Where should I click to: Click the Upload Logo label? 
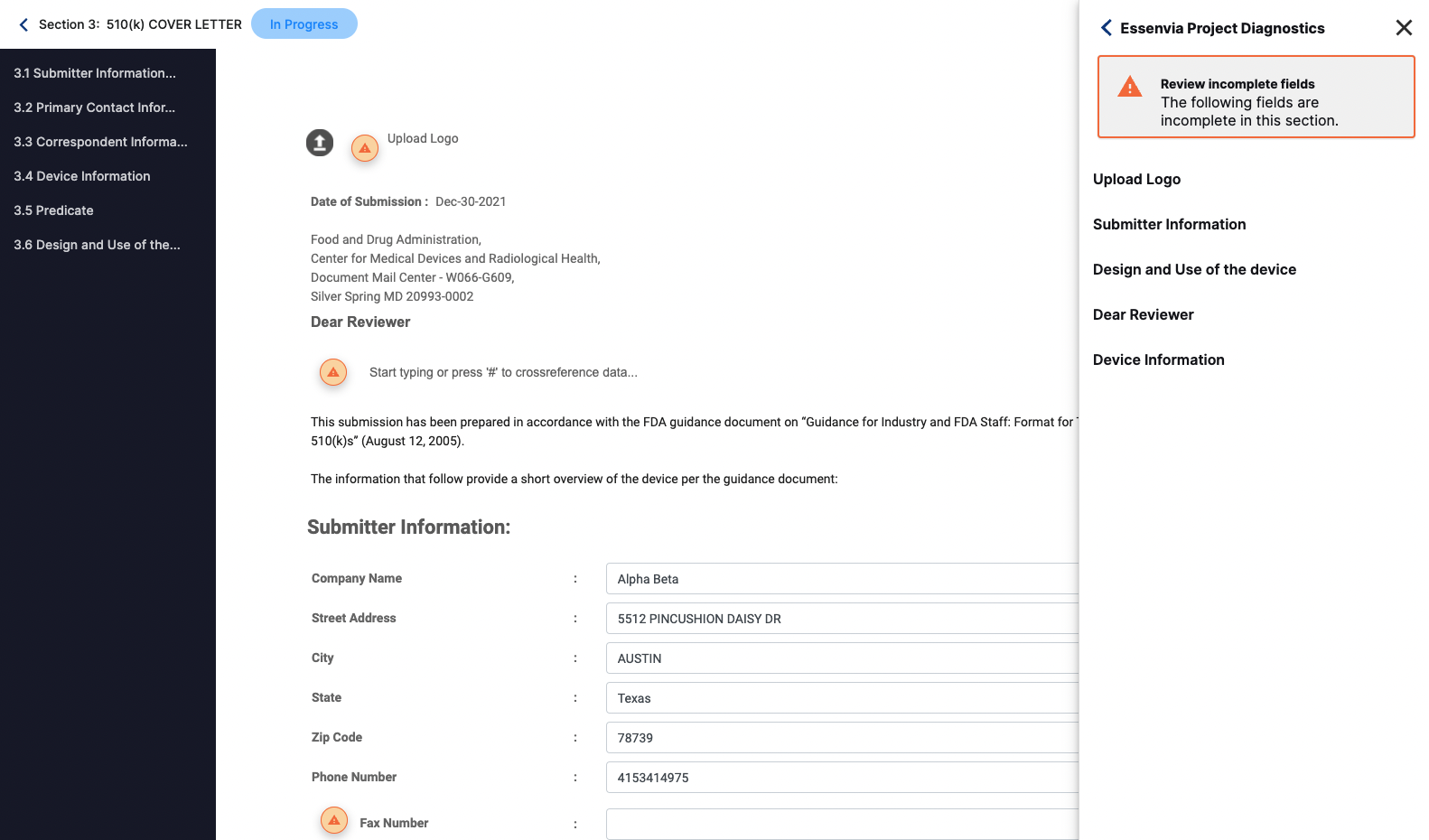point(423,138)
